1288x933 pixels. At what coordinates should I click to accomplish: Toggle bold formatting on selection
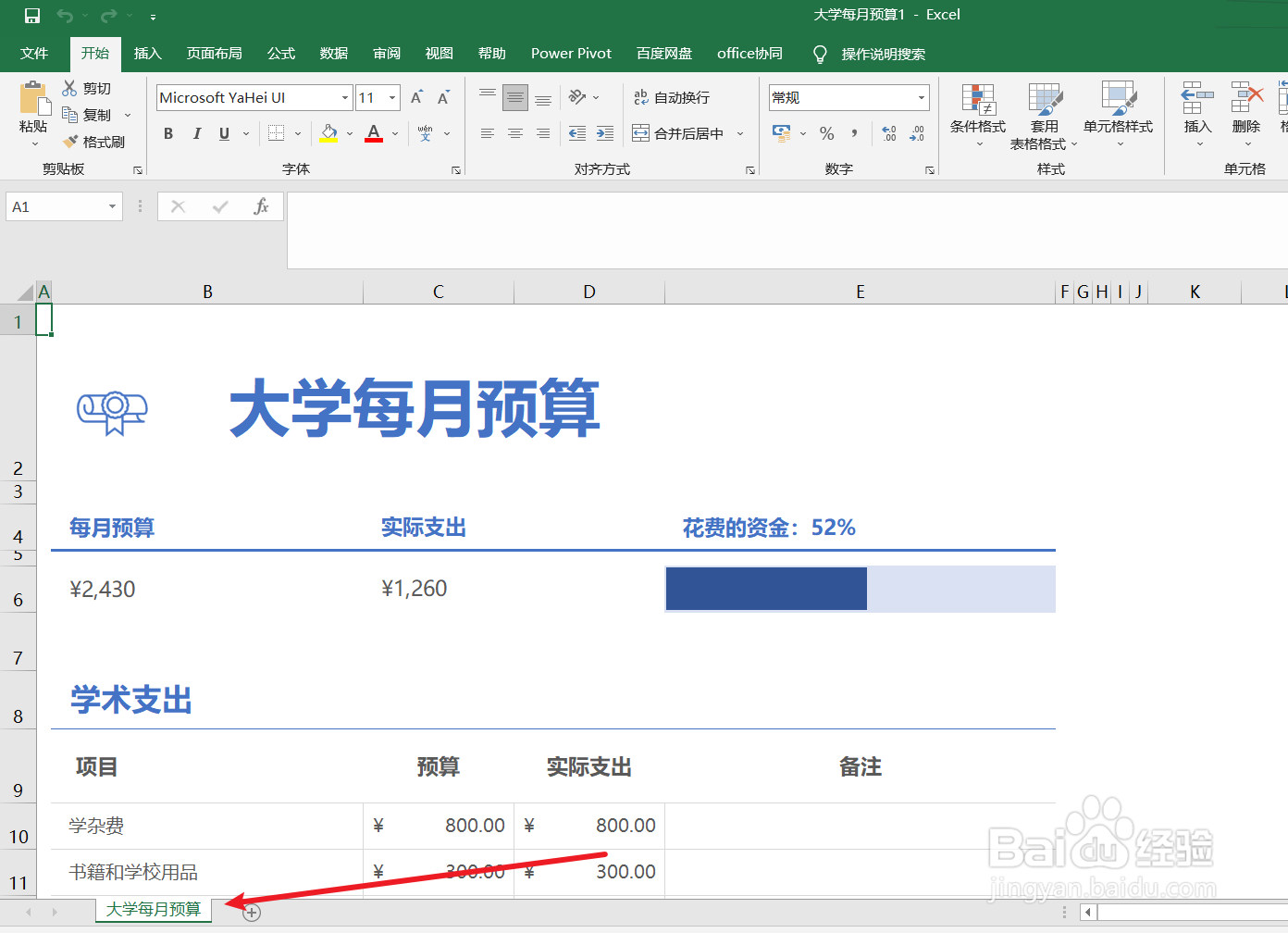tap(167, 133)
